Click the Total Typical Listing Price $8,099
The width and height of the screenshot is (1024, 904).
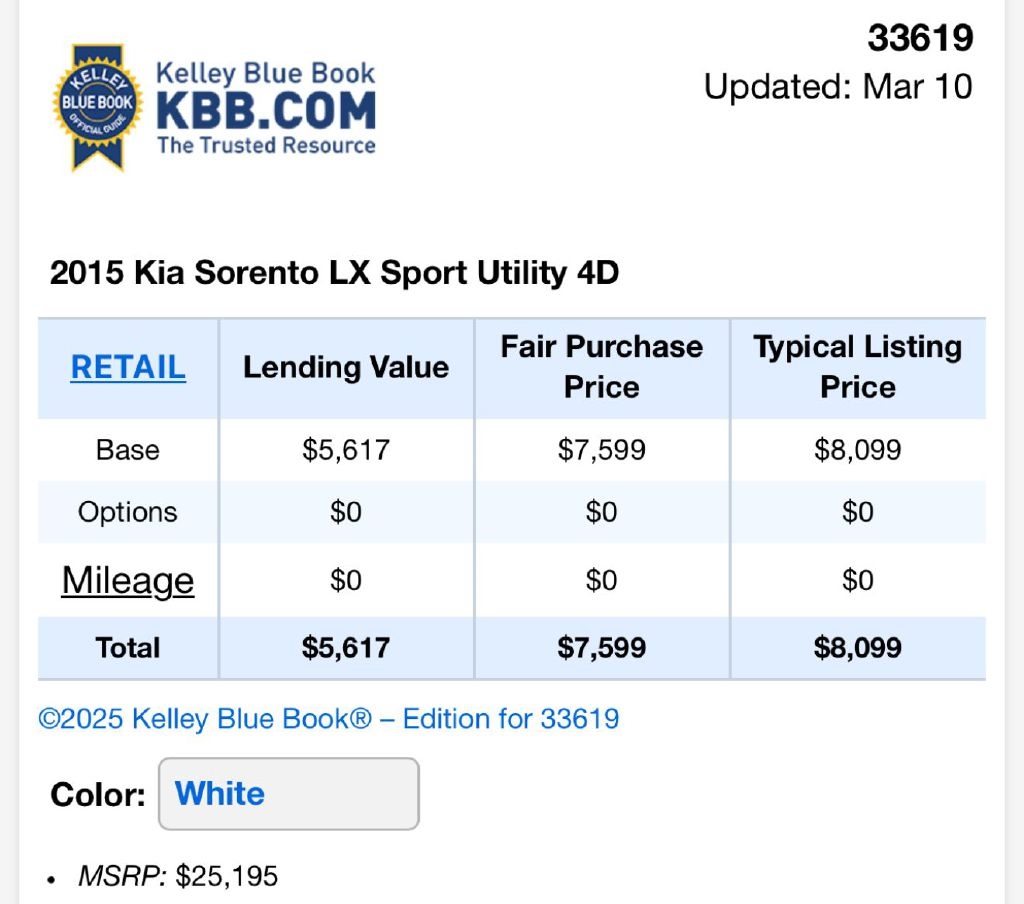click(858, 647)
